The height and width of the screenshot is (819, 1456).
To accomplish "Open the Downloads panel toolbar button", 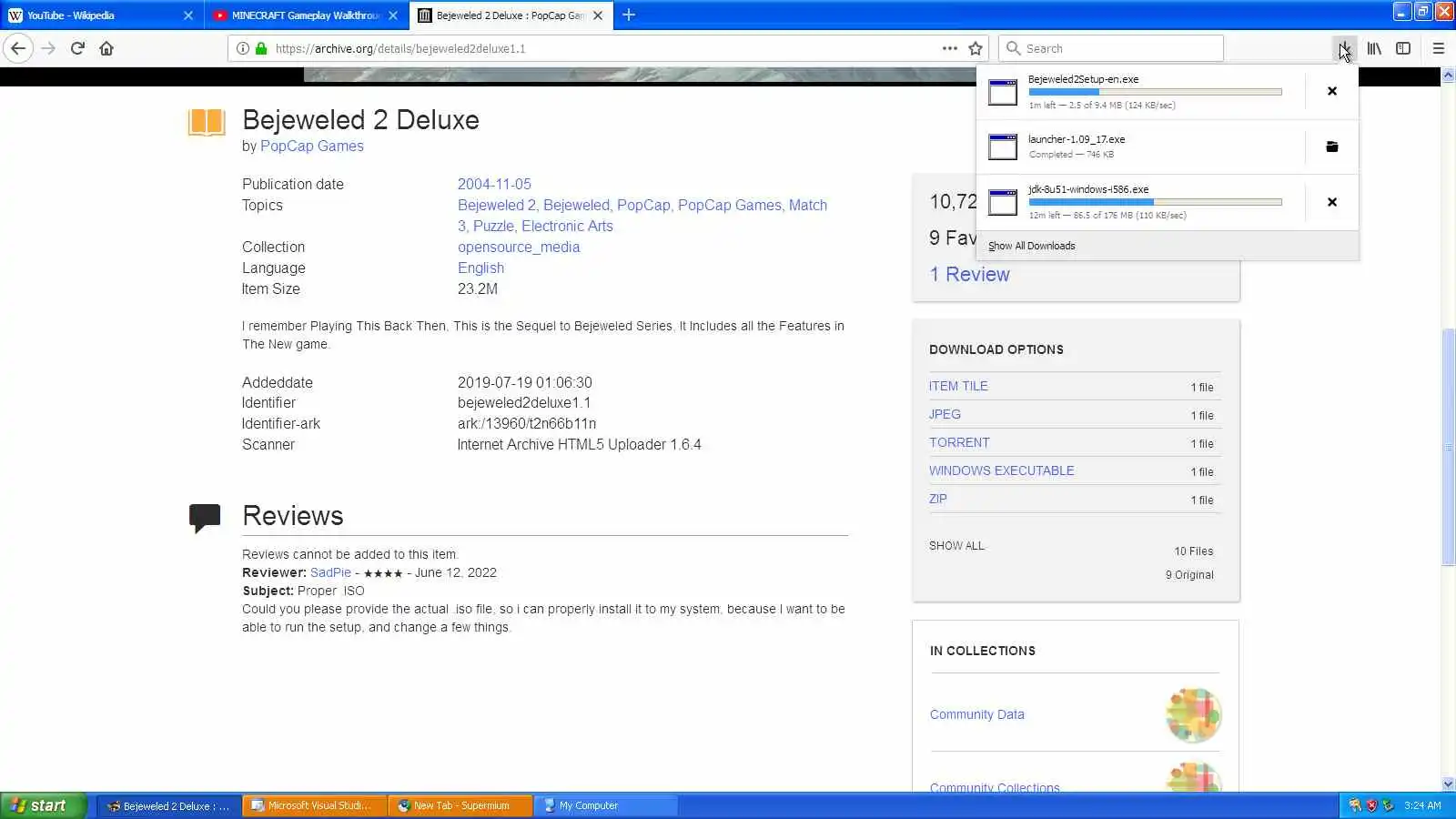I will [1344, 48].
